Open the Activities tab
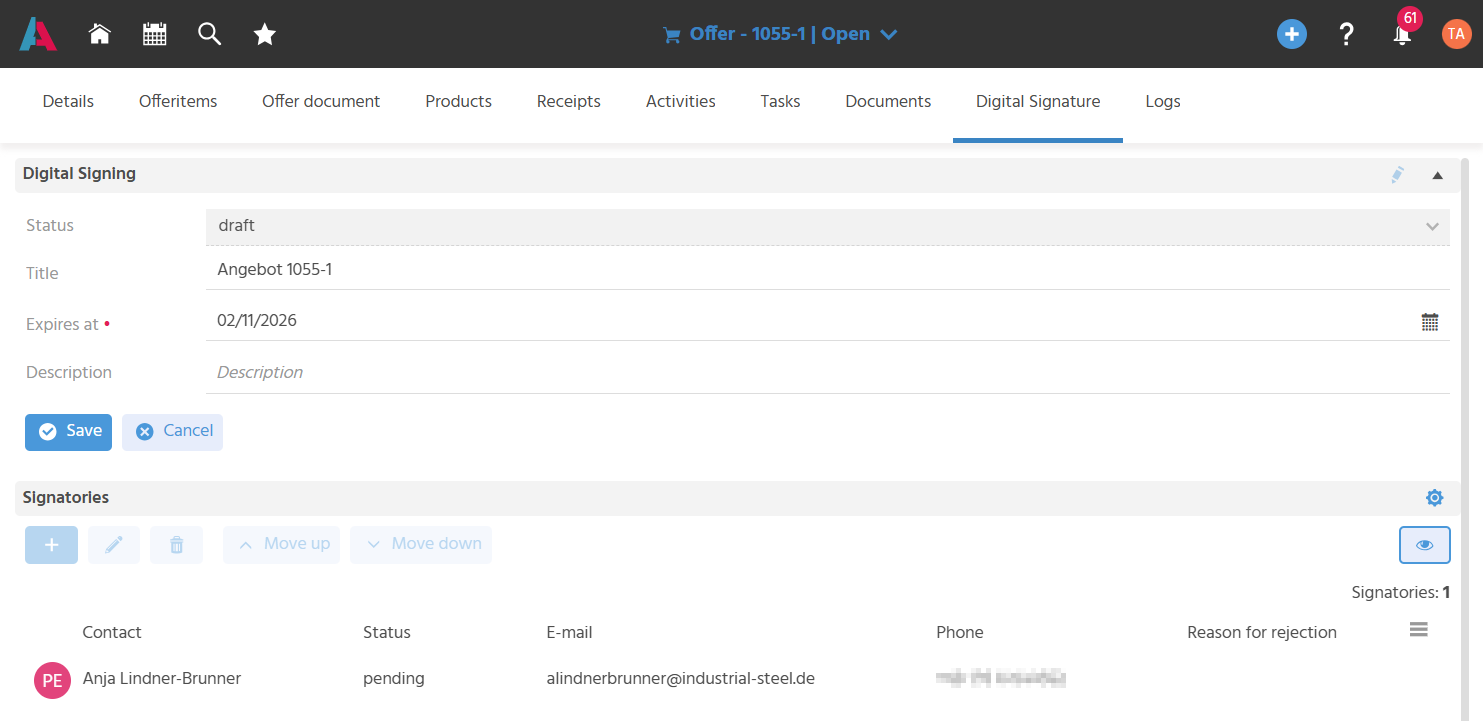This screenshot has width=1483, height=721. [681, 102]
